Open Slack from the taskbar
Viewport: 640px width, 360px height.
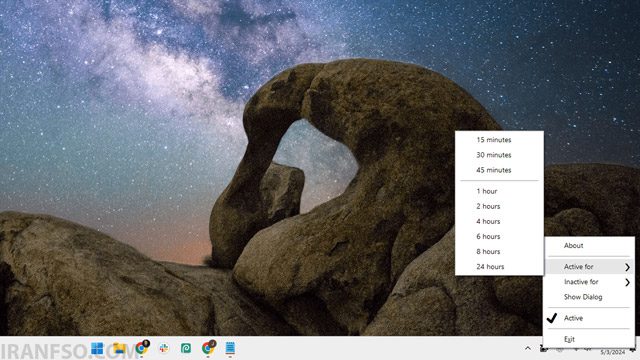click(x=164, y=348)
